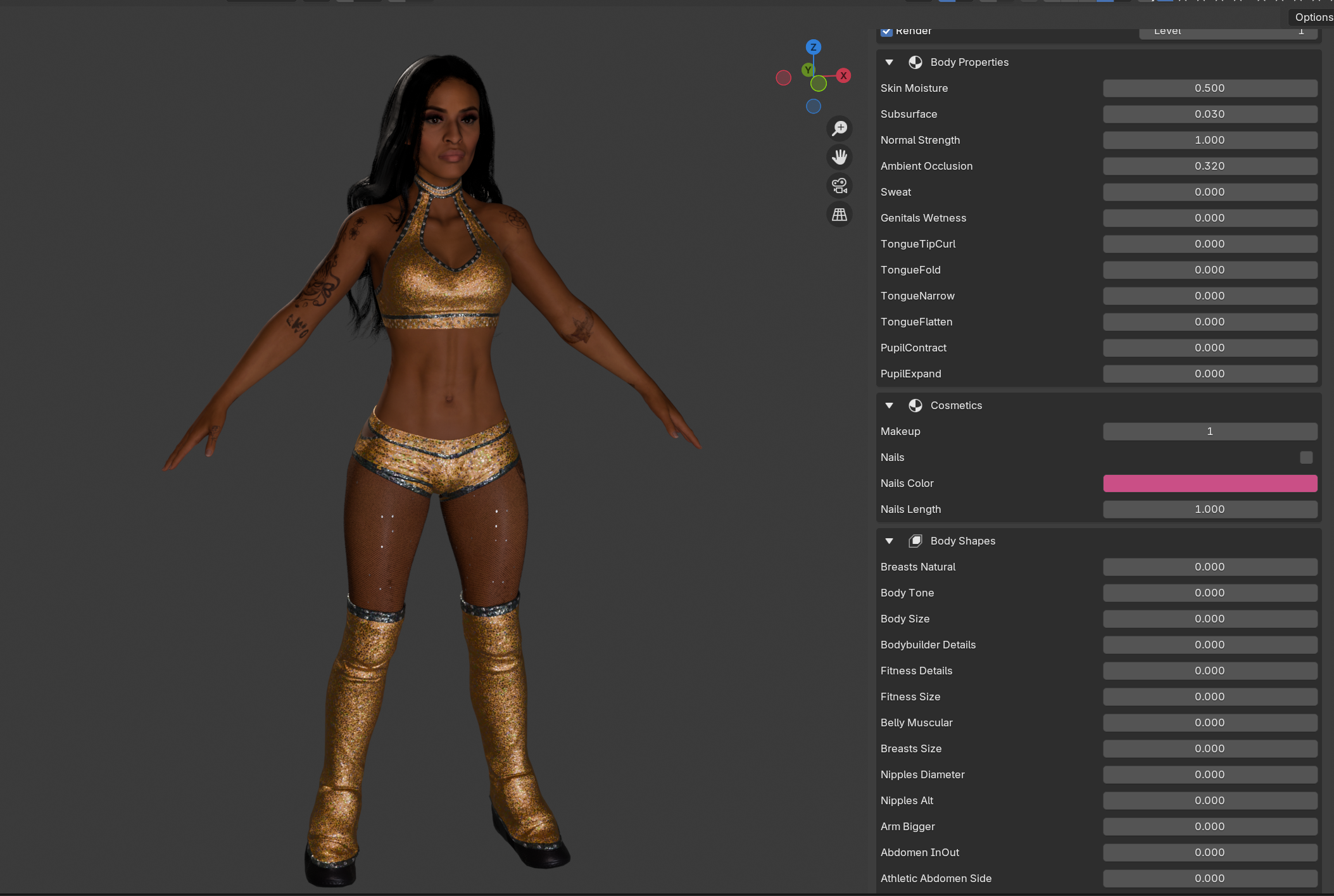Toggle the camera view icon
The image size is (1334, 896).
point(840,186)
